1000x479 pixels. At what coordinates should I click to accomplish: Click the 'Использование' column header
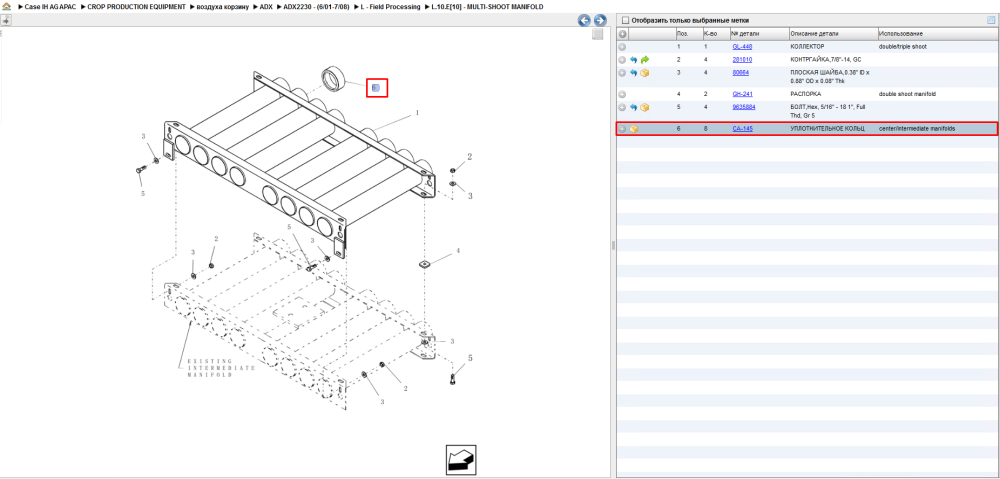[936, 33]
